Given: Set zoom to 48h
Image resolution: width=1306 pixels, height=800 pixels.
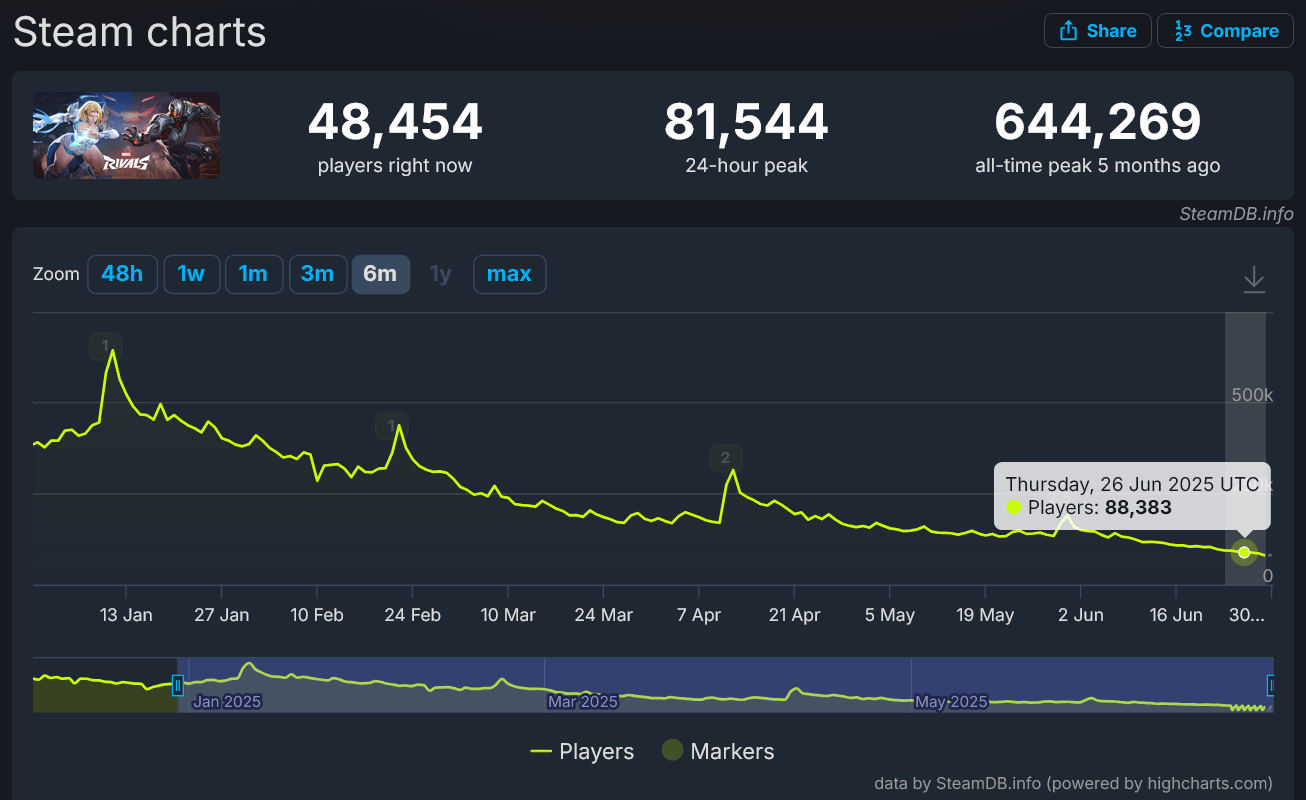Looking at the screenshot, I should pos(122,274).
